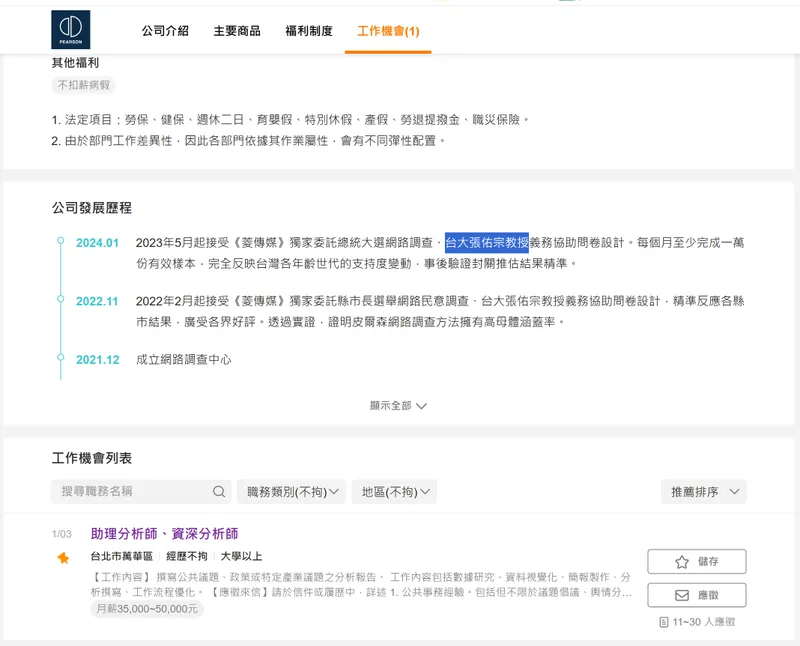Click the star icon in 儲存 button
Screen dimensions: 800x646
[x=682, y=562]
